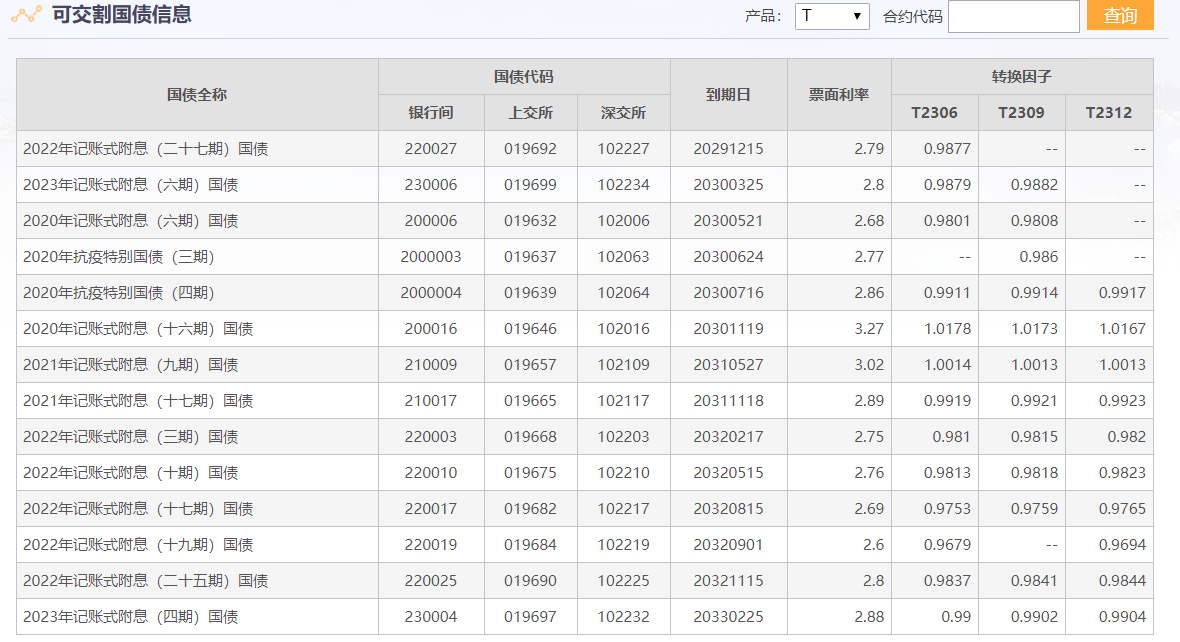Click the T2312 column header
Viewport: 1180px width, 642px height.
pyautogui.click(x=1108, y=113)
